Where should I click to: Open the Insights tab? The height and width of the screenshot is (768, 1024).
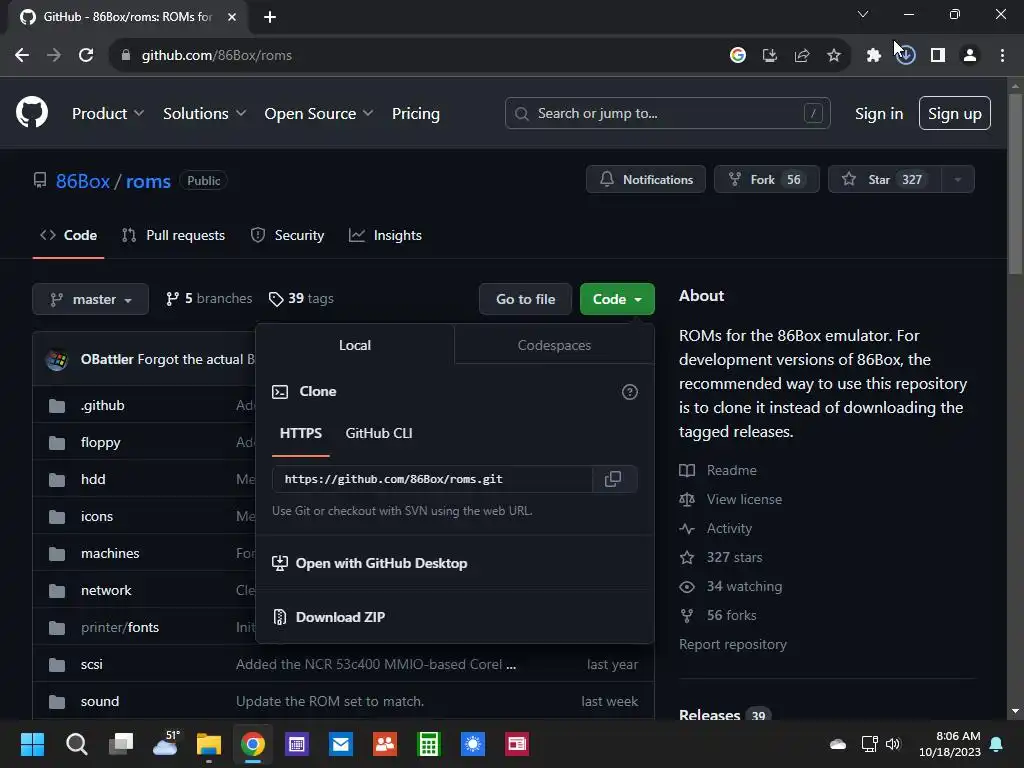coord(385,235)
